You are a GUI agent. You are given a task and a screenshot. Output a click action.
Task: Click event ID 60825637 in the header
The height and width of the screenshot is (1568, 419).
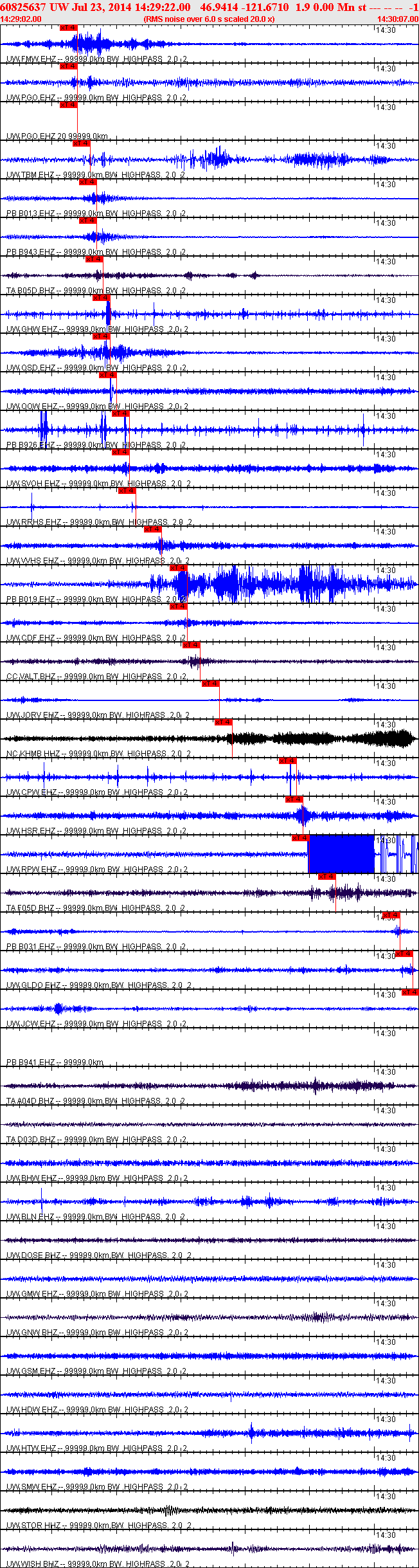click(22, 6)
